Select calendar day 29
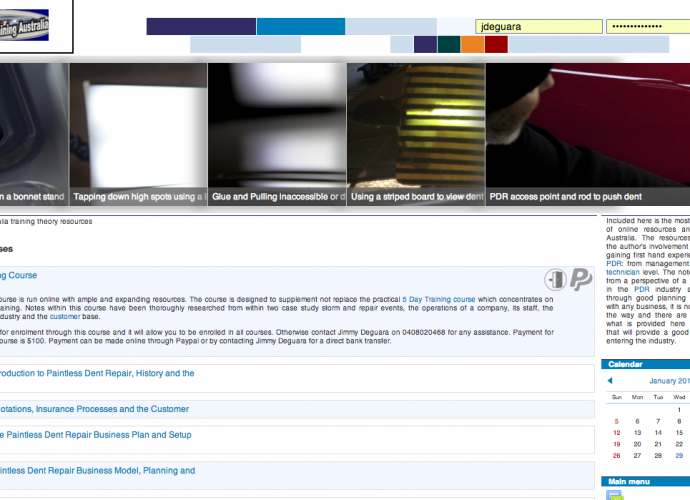Viewport: 690px width, 500px height. pyautogui.click(x=679, y=456)
